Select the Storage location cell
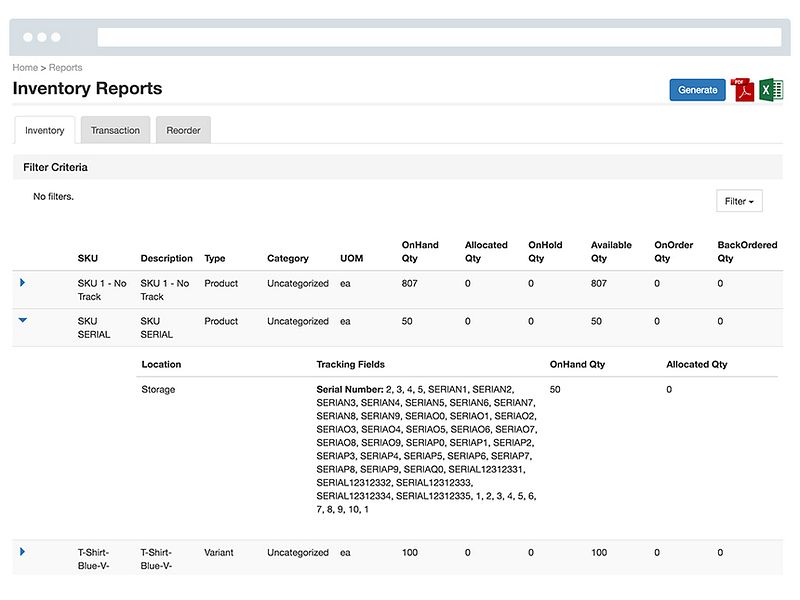The height and width of the screenshot is (600, 800). pos(158,389)
